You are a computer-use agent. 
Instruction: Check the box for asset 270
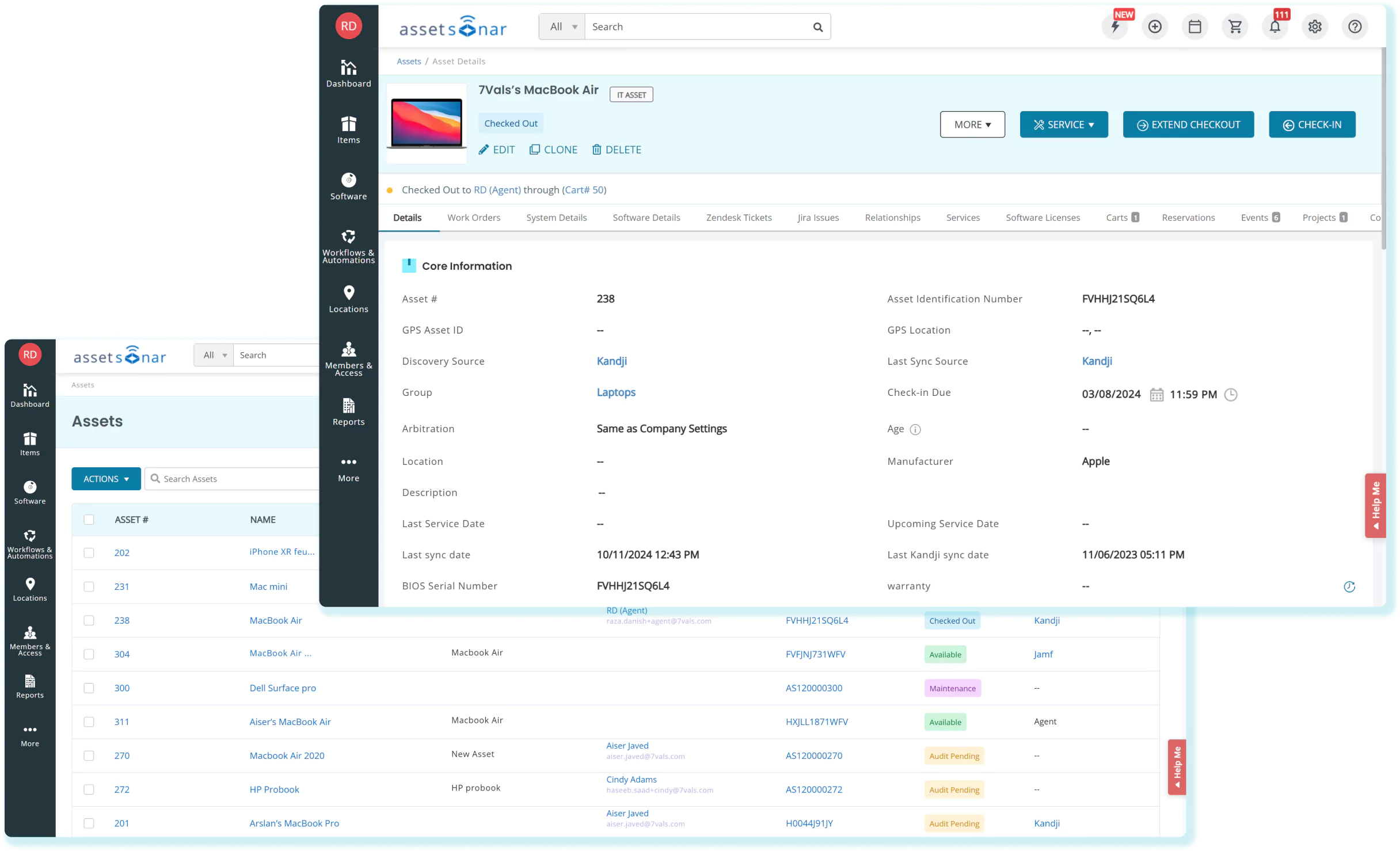click(89, 756)
